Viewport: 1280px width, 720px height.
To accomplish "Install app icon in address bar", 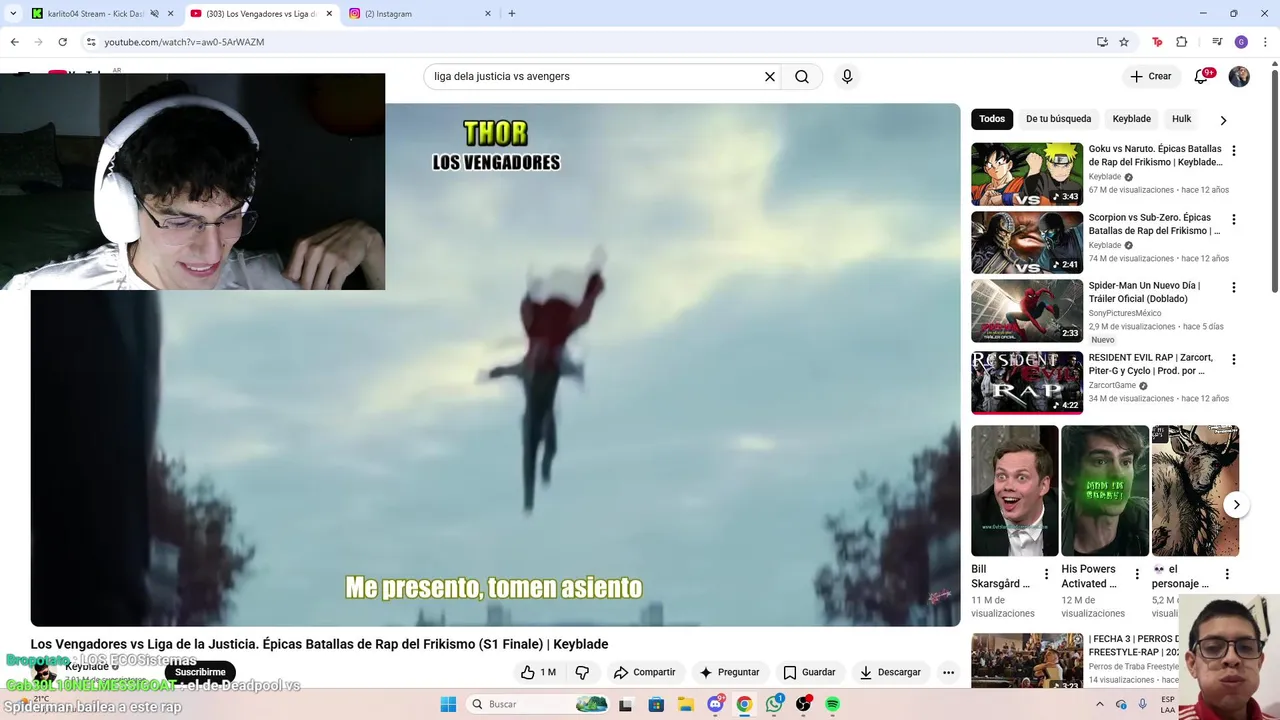I will pyautogui.click(x=1102, y=42).
